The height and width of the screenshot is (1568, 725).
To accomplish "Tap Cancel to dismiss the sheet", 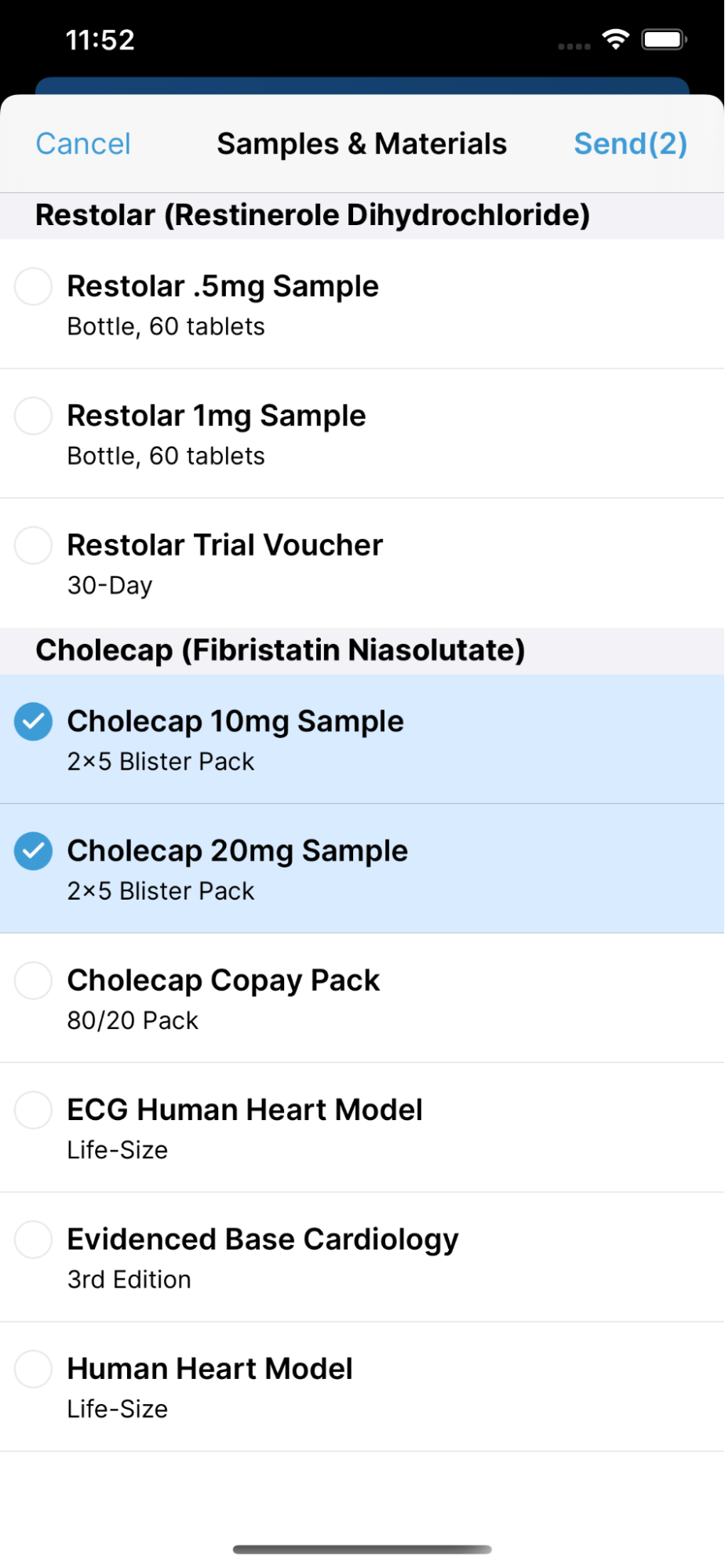I will (83, 144).
